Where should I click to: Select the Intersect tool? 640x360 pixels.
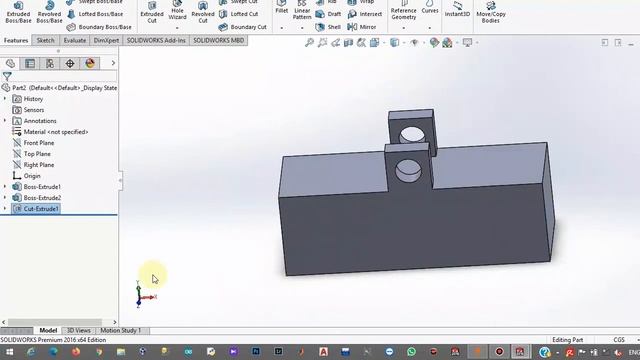[x=365, y=14]
